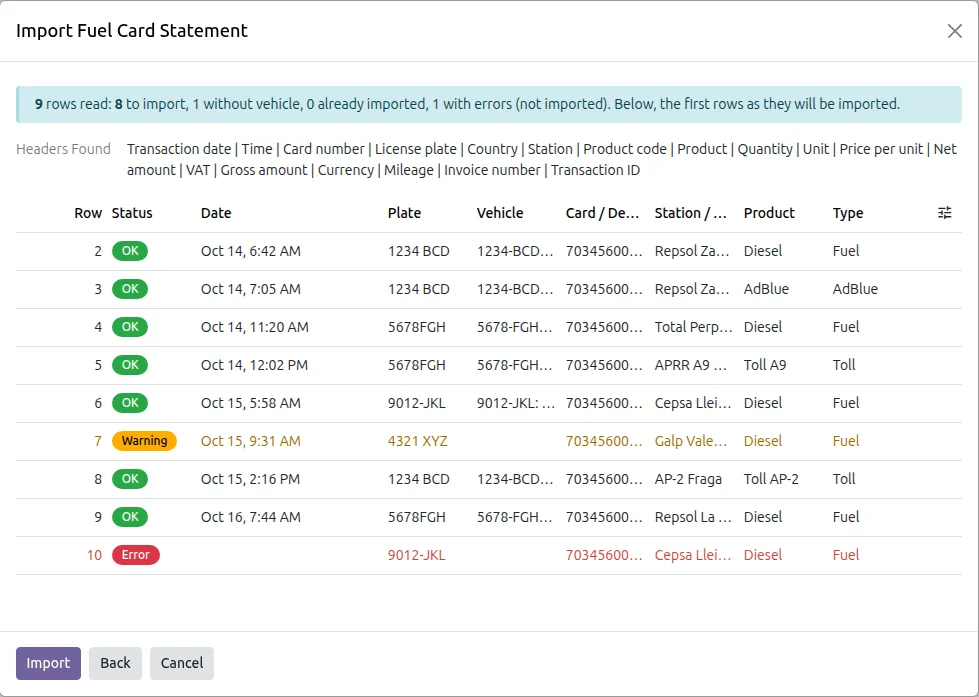Click station 'Galp Vale...' cell
This screenshot has width=979, height=697.
691,441
